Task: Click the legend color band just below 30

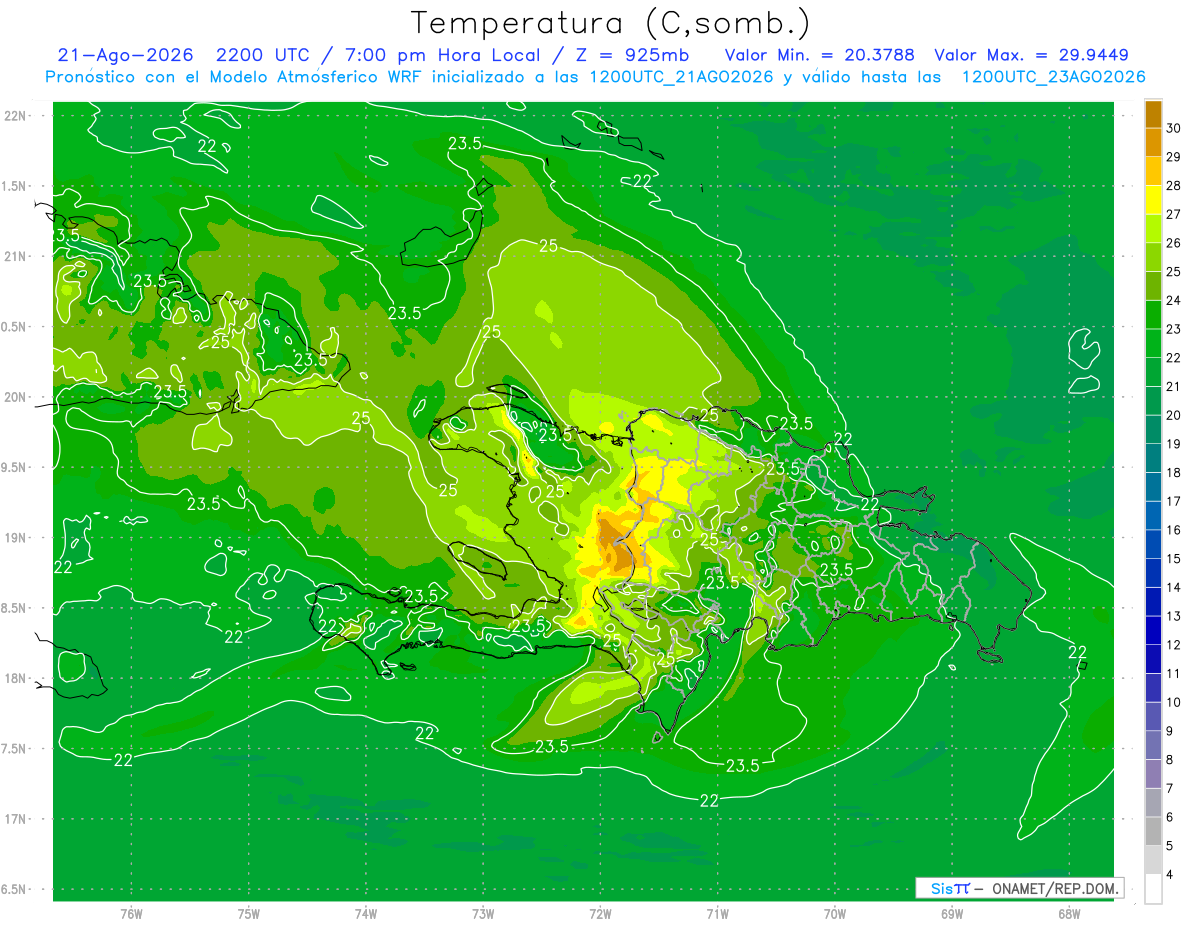Action: tap(1153, 142)
